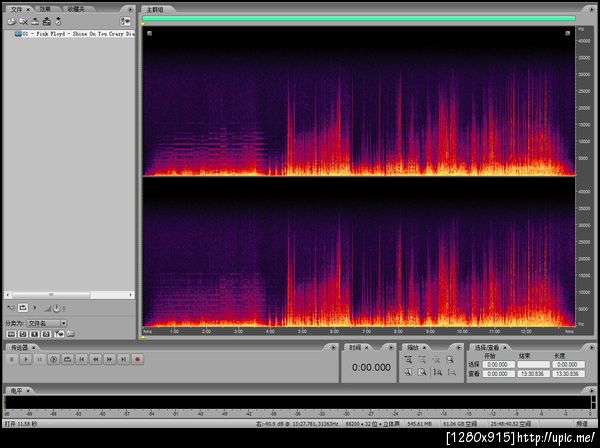Click the Rewind transport button
The width and height of the screenshot is (600, 448).
pos(96,359)
